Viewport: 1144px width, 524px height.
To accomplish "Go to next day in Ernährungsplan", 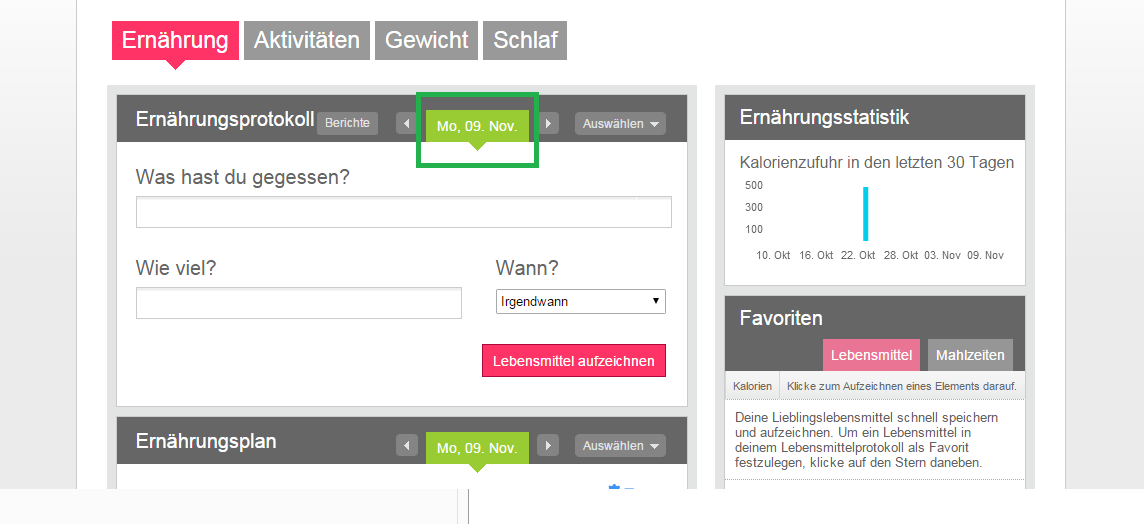I will click(548, 445).
